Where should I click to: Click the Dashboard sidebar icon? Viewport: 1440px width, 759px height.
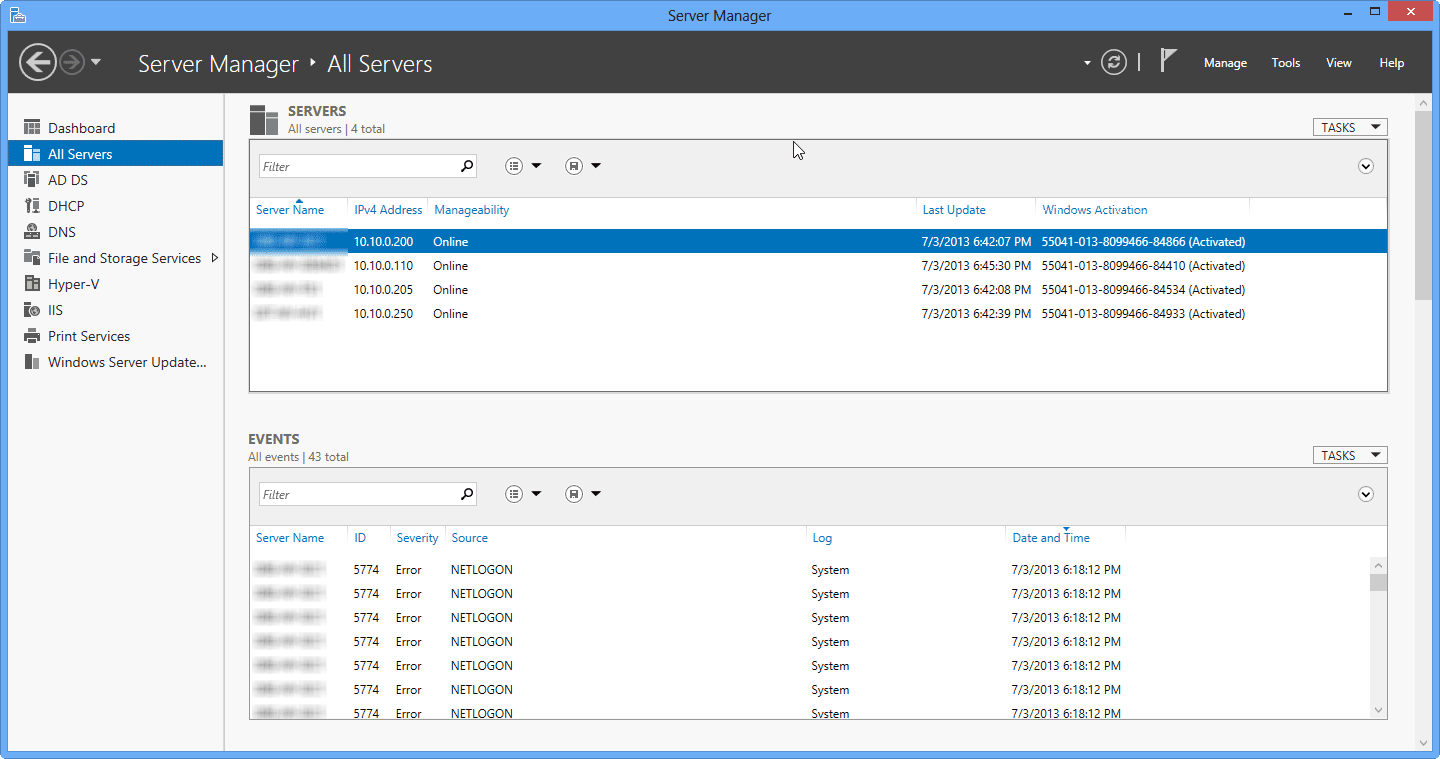point(31,128)
